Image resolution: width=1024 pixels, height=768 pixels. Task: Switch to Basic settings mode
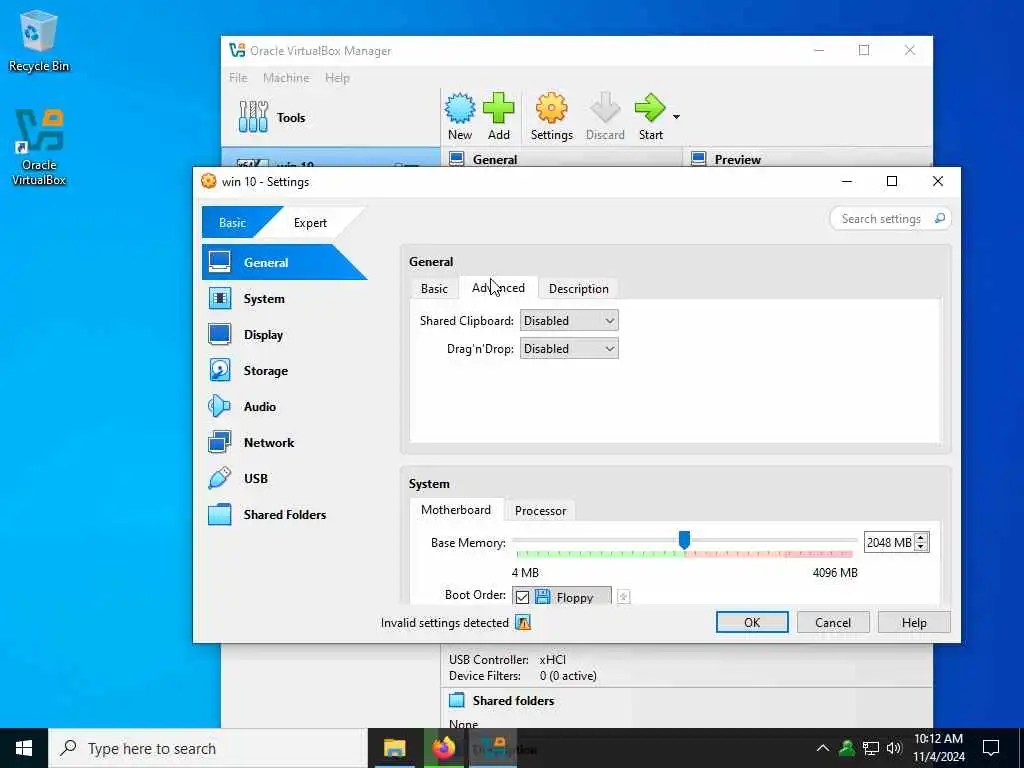[232, 223]
